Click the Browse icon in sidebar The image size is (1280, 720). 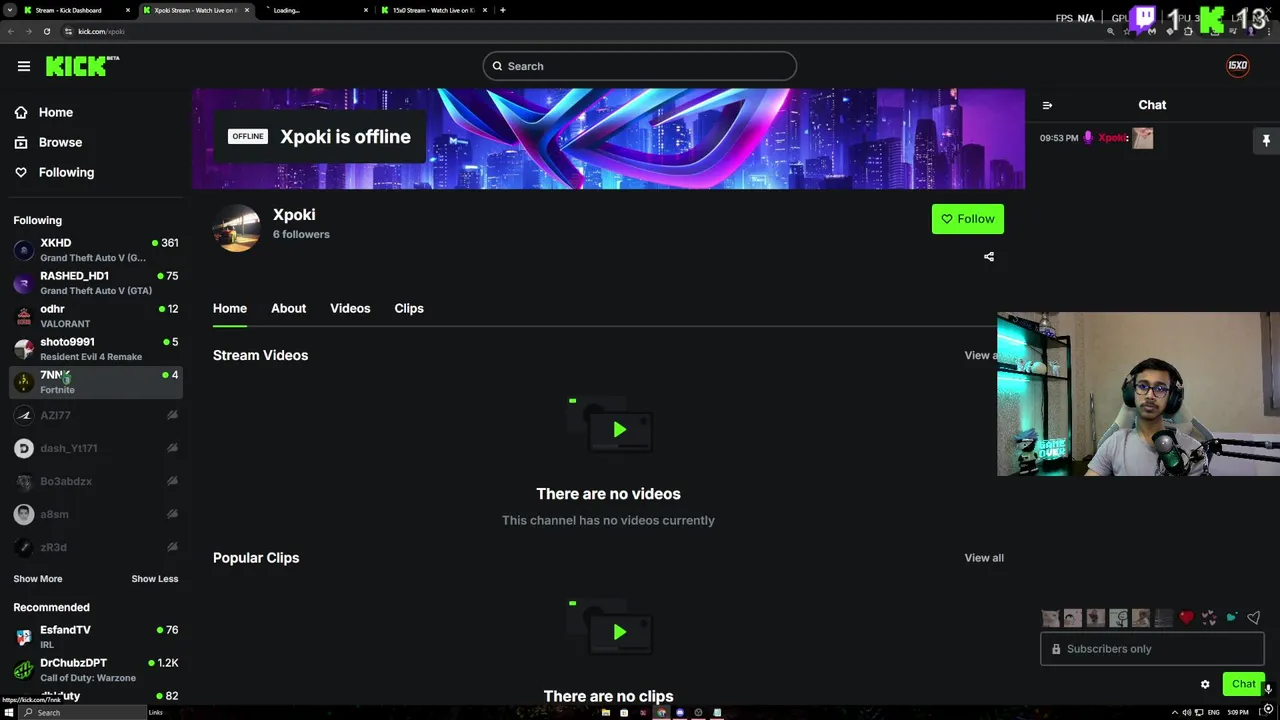coord(21,142)
